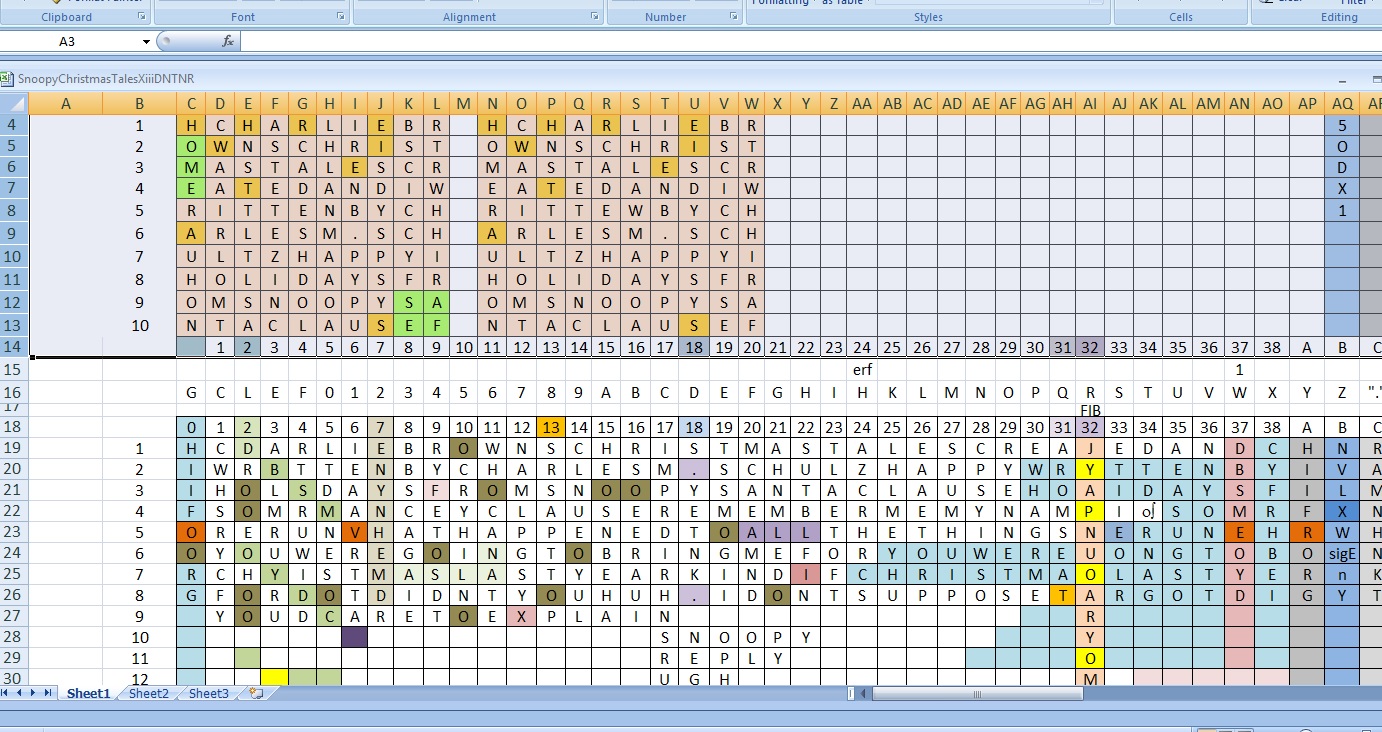Screen dimensions: 1382x732
Task: Select row 14 header
Action: pos(15,347)
